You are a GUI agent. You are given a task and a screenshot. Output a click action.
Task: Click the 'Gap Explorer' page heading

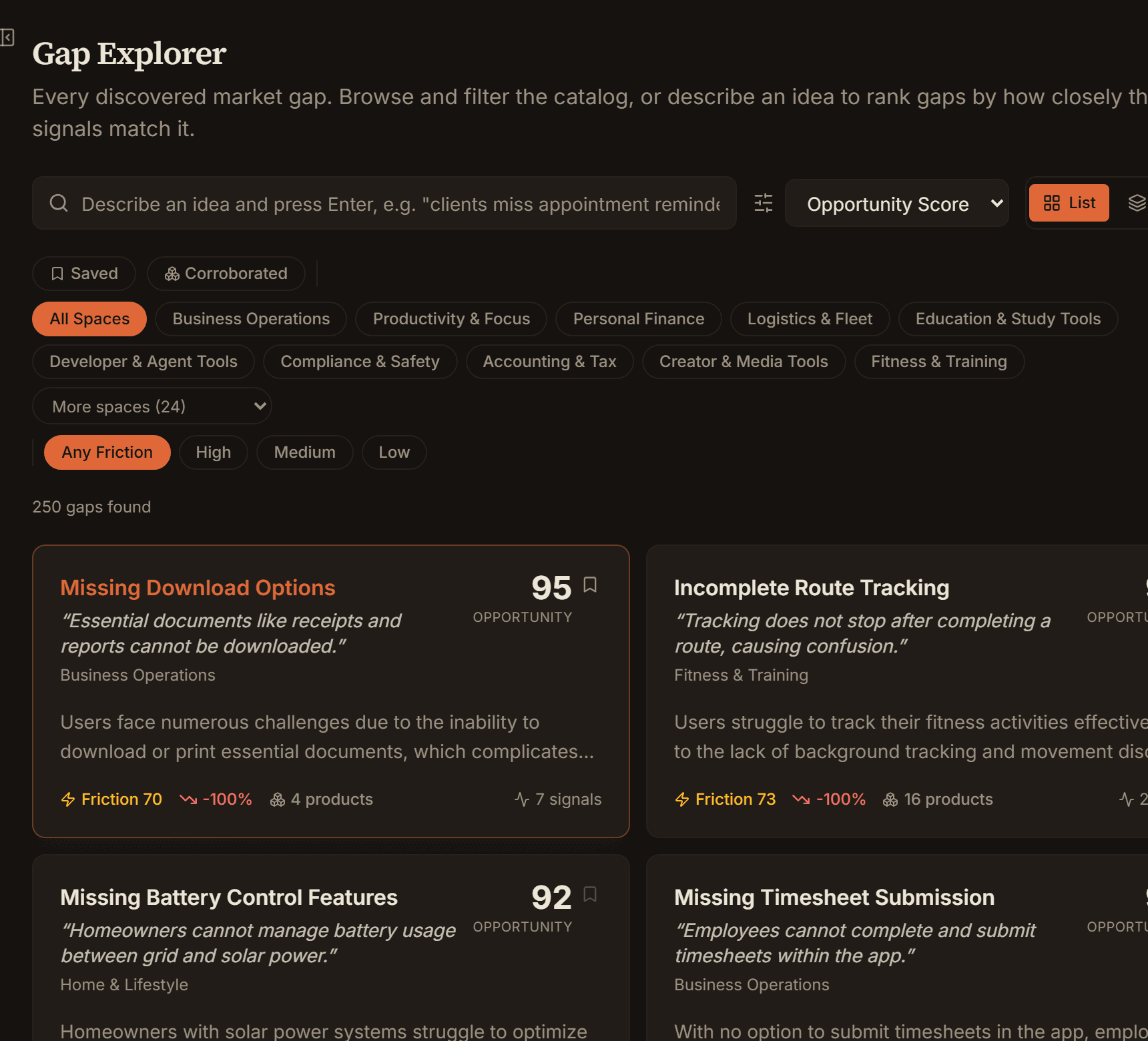(129, 53)
